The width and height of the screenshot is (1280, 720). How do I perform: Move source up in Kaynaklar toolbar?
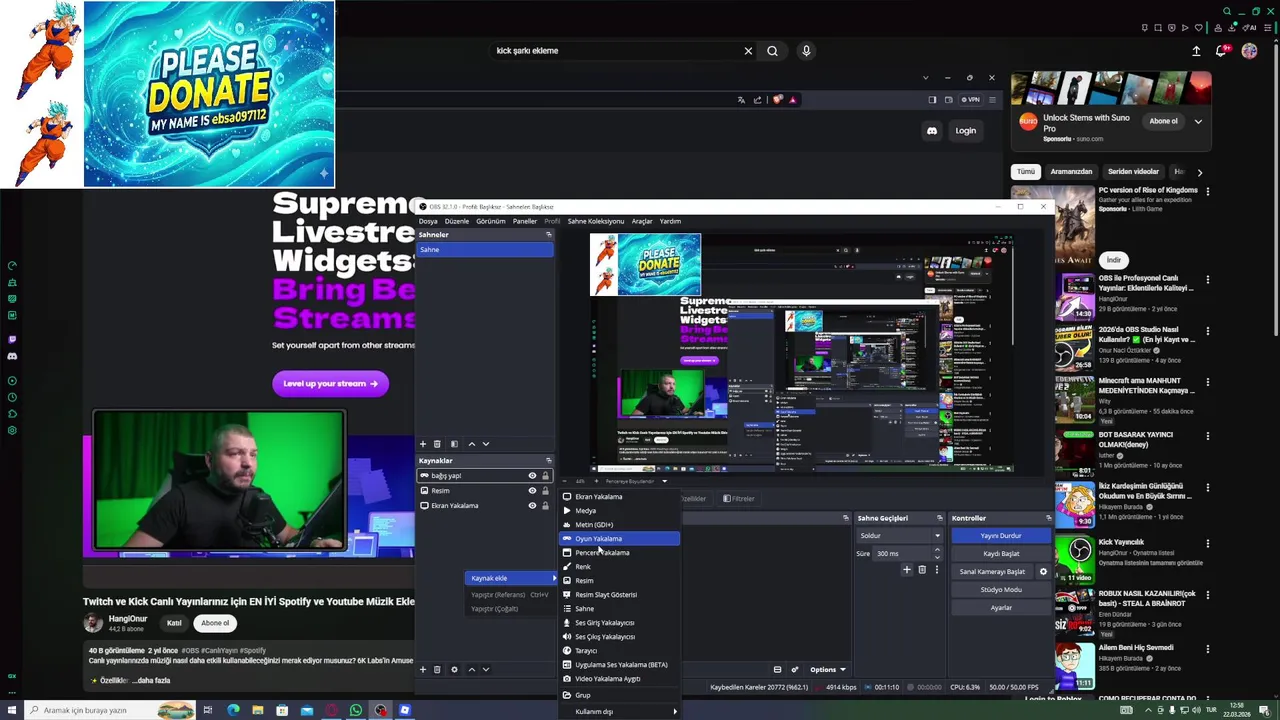coord(472,670)
